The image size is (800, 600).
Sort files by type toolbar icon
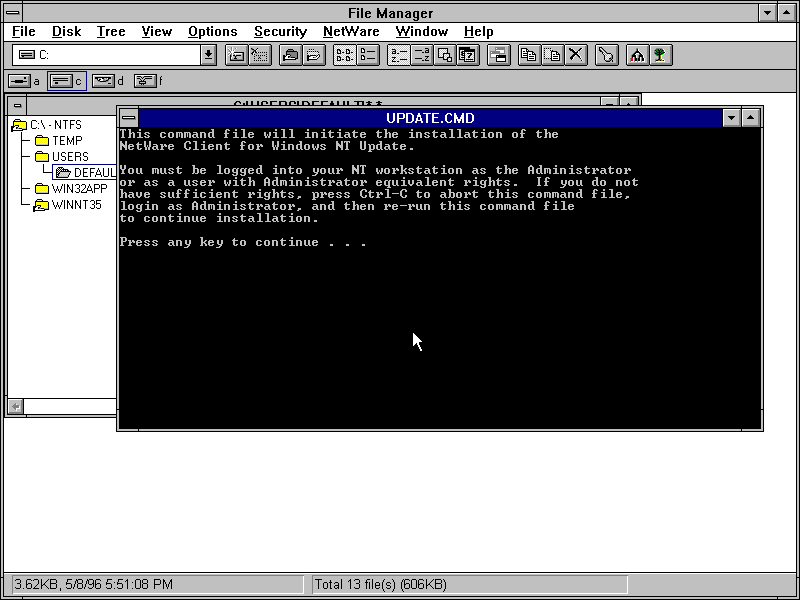click(422, 55)
